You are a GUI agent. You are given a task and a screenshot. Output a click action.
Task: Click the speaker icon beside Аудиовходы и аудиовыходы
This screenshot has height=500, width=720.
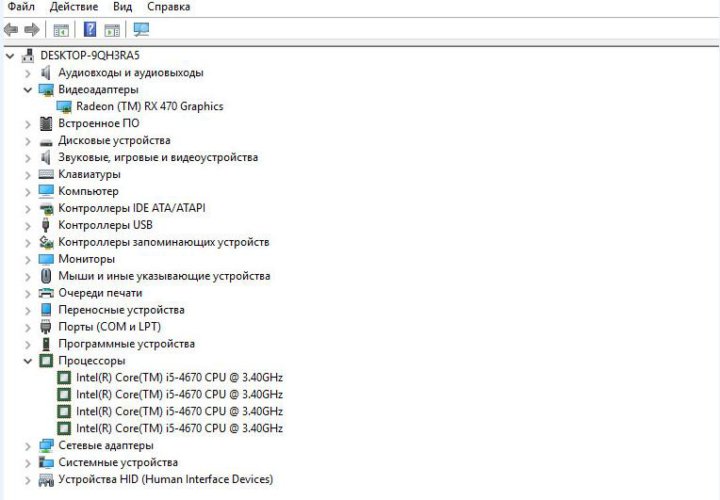click(45, 73)
